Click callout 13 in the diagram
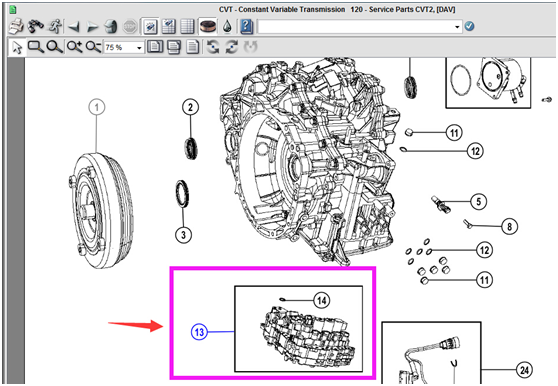The image size is (558, 386). [x=199, y=332]
